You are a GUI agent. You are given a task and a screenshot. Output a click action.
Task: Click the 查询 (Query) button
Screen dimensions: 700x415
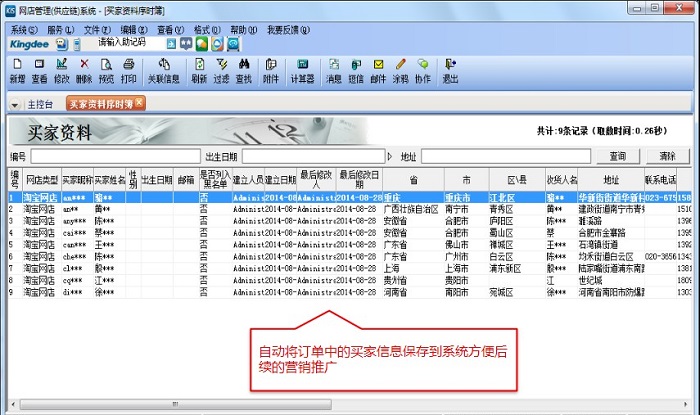pos(618,156)
